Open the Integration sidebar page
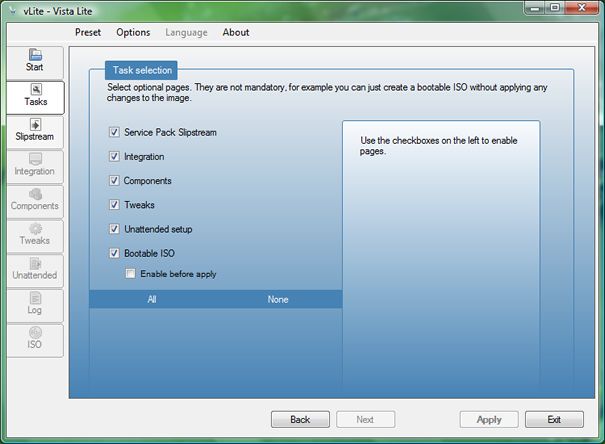Viewport: 605px width, 444px height. [35, 166]
